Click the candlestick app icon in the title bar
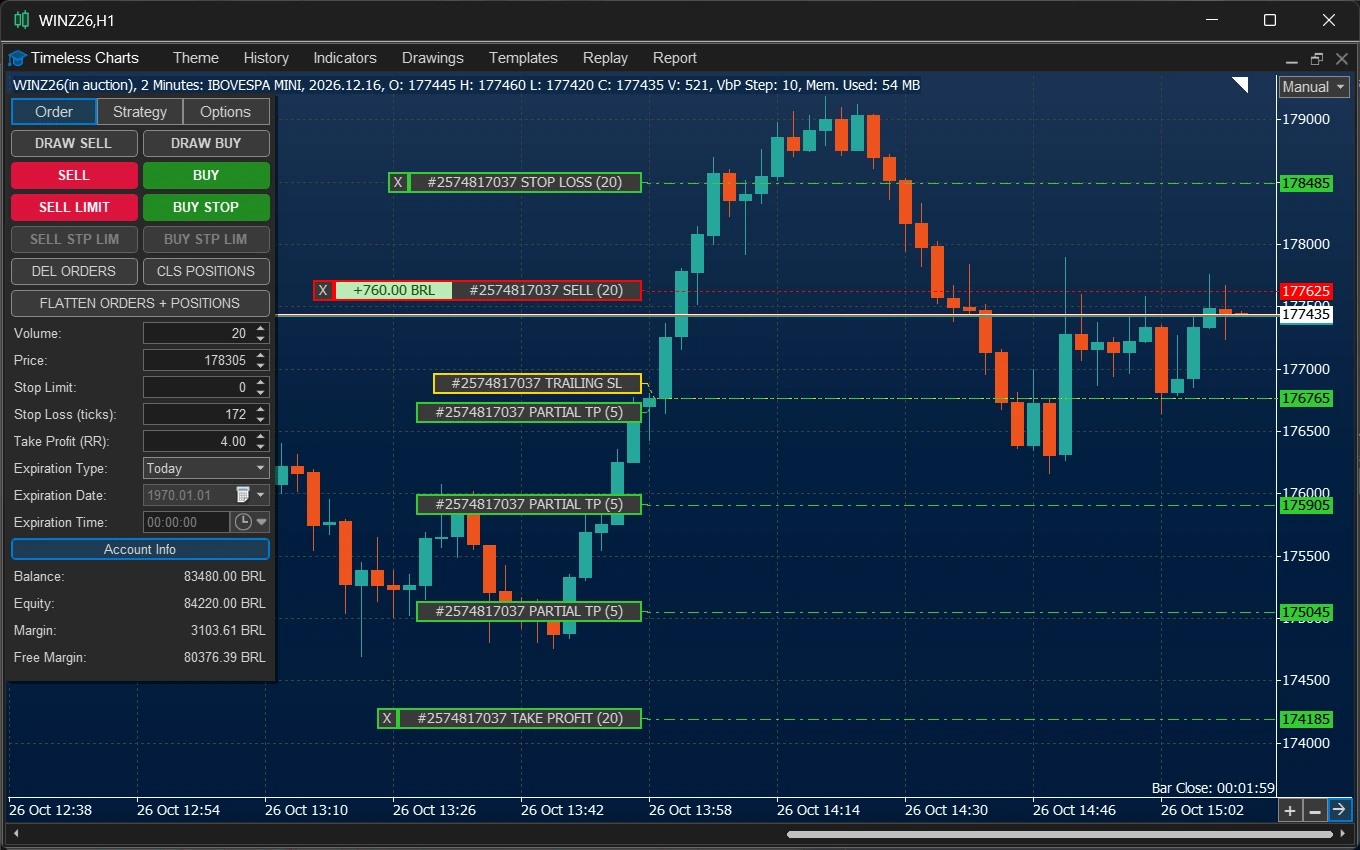1360x850 pixels. [x=21, y=20]
